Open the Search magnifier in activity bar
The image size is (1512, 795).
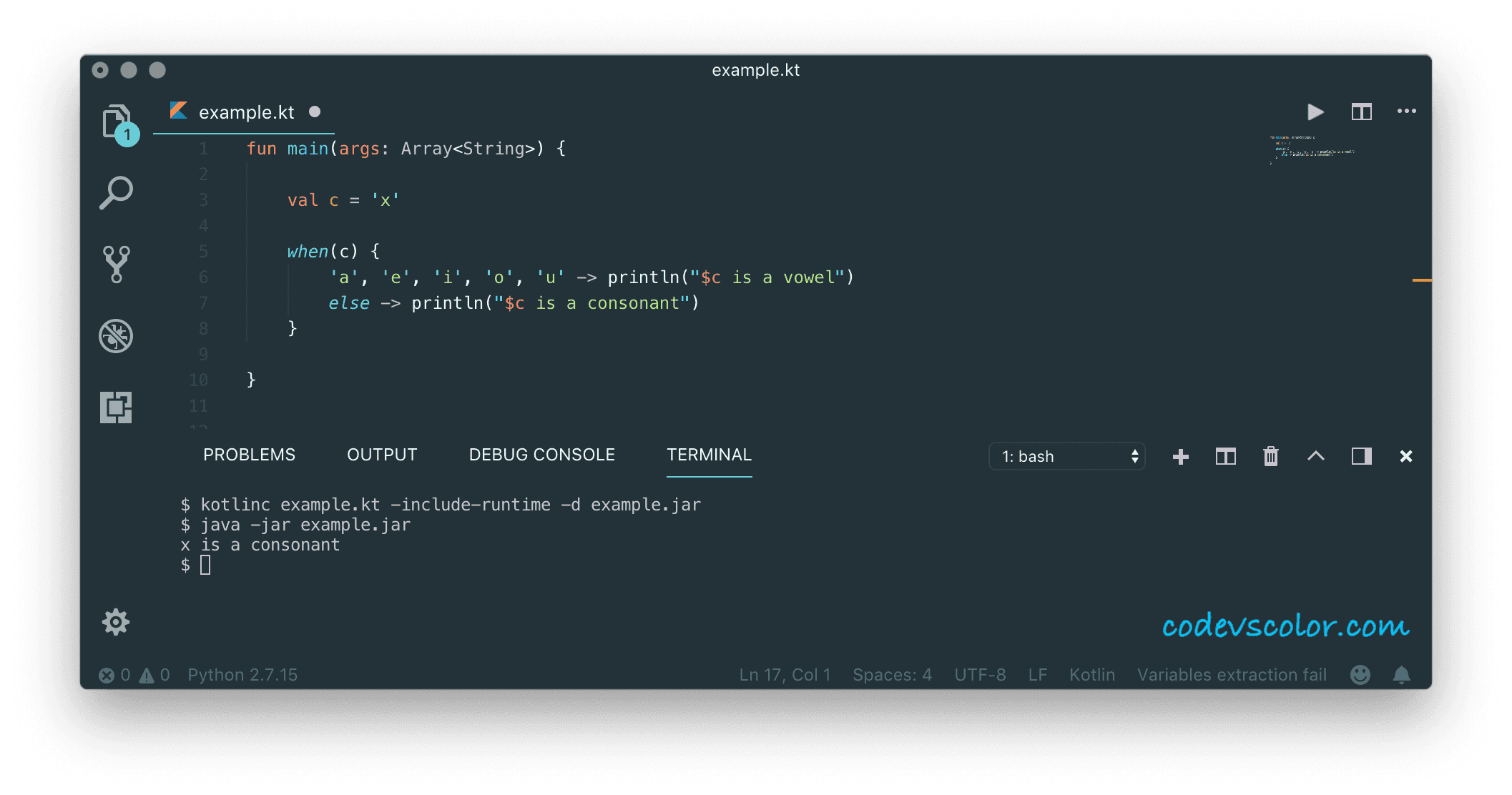pos(116,192)
